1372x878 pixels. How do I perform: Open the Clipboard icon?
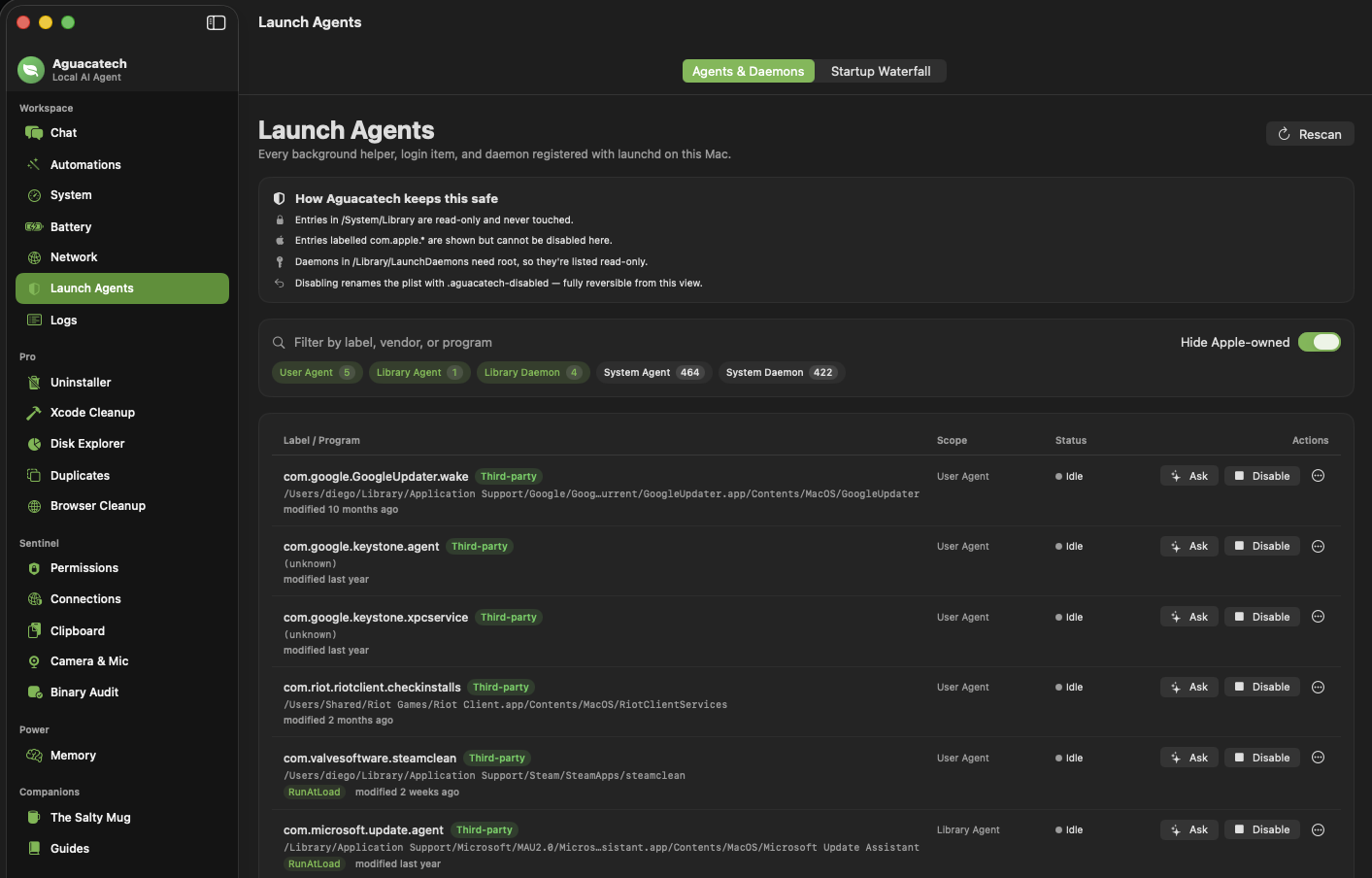pyautogui.click(x=34, y=631)
